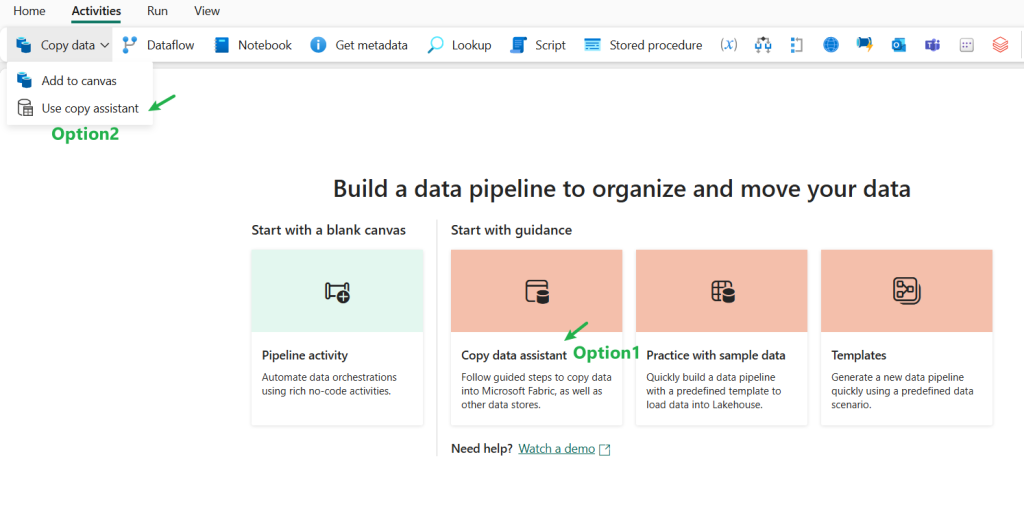Click the Lookup magnifier icon

(x=436, y=45)
